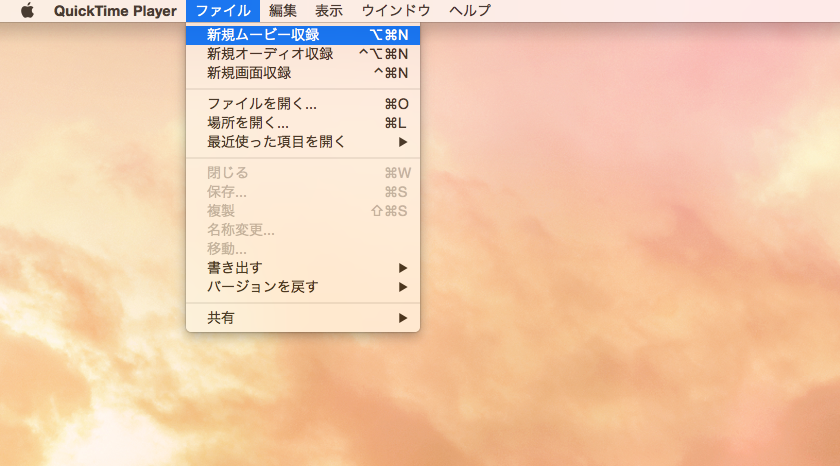Expand the 書き出す submenu
This screenshot has width=840, height=466.
(x=303, y=268)
